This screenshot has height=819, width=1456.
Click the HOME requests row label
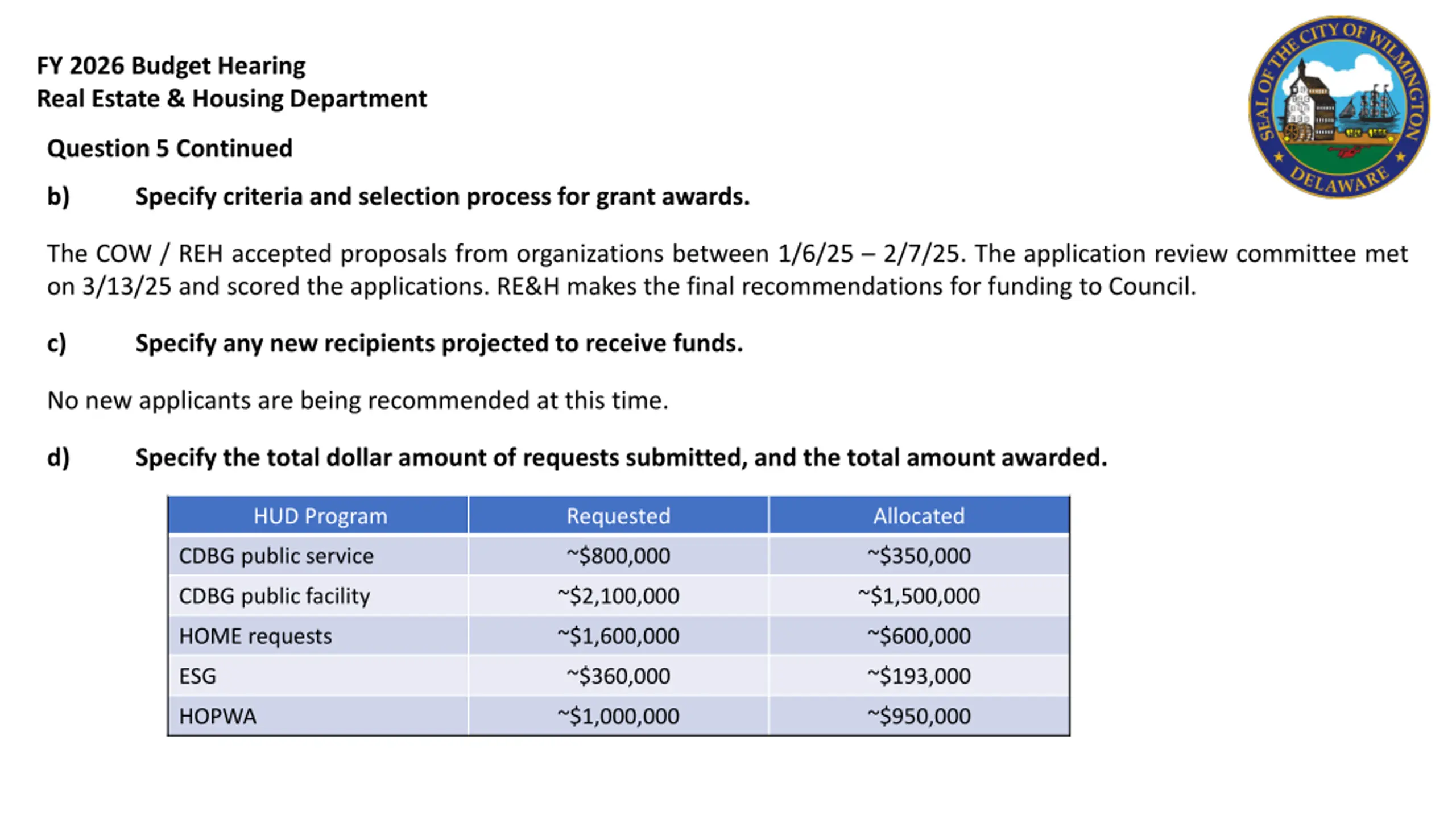[x=255, y=636]
